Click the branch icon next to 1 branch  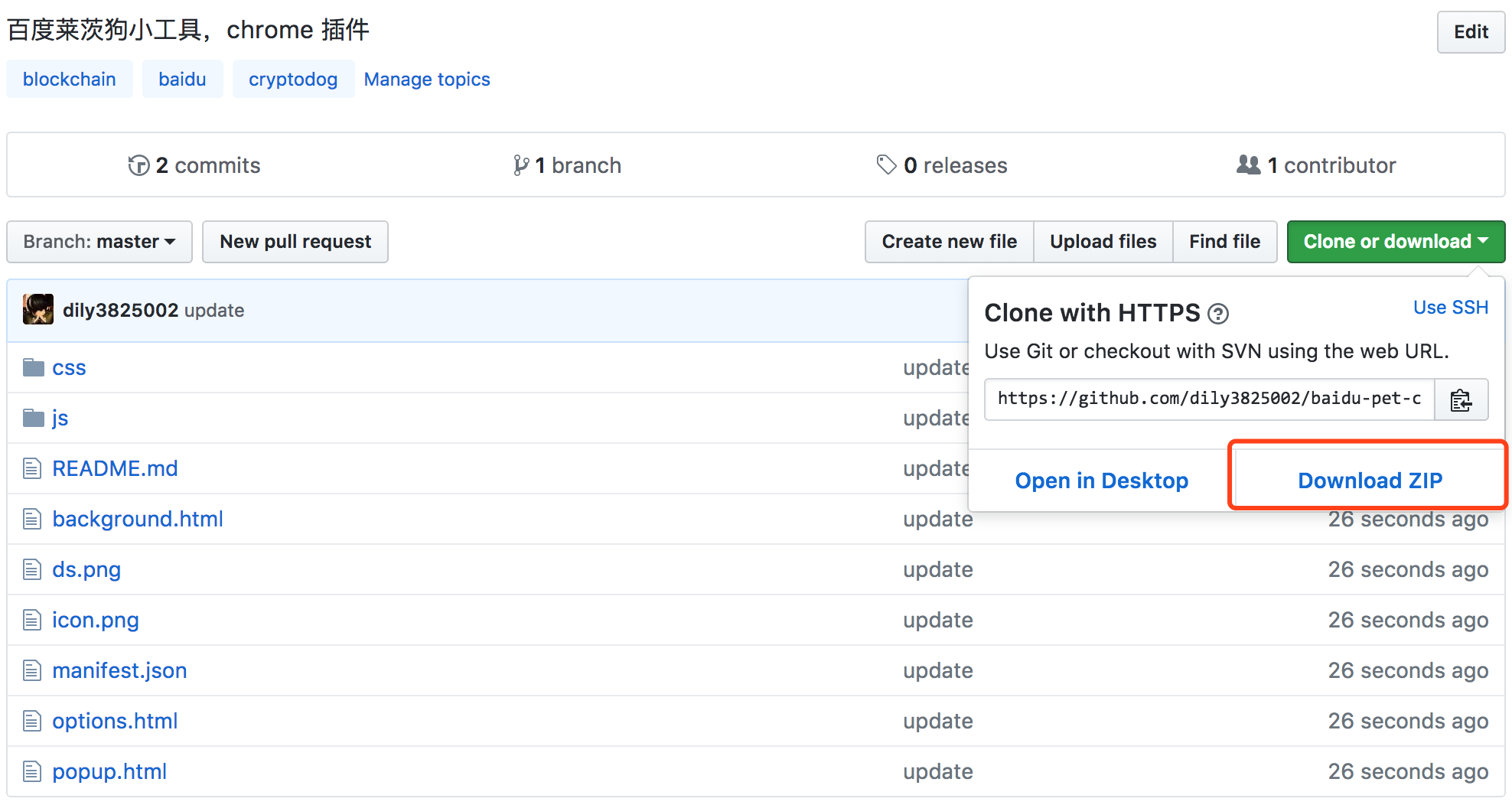521,165
